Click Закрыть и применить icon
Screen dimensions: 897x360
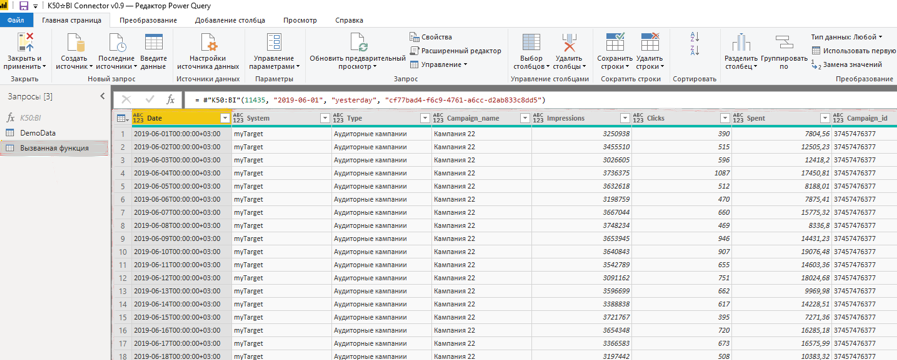pos(26,43)
